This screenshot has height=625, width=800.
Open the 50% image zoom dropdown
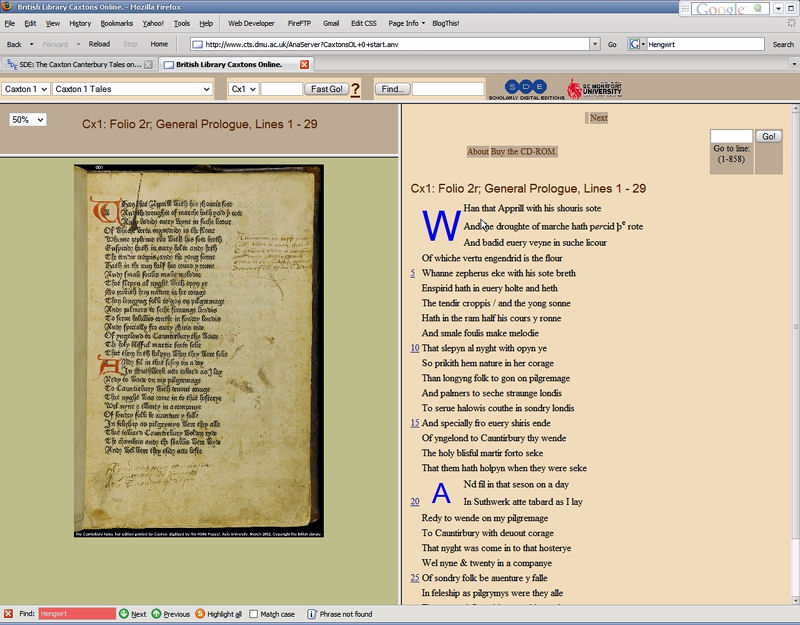point(28,120)
